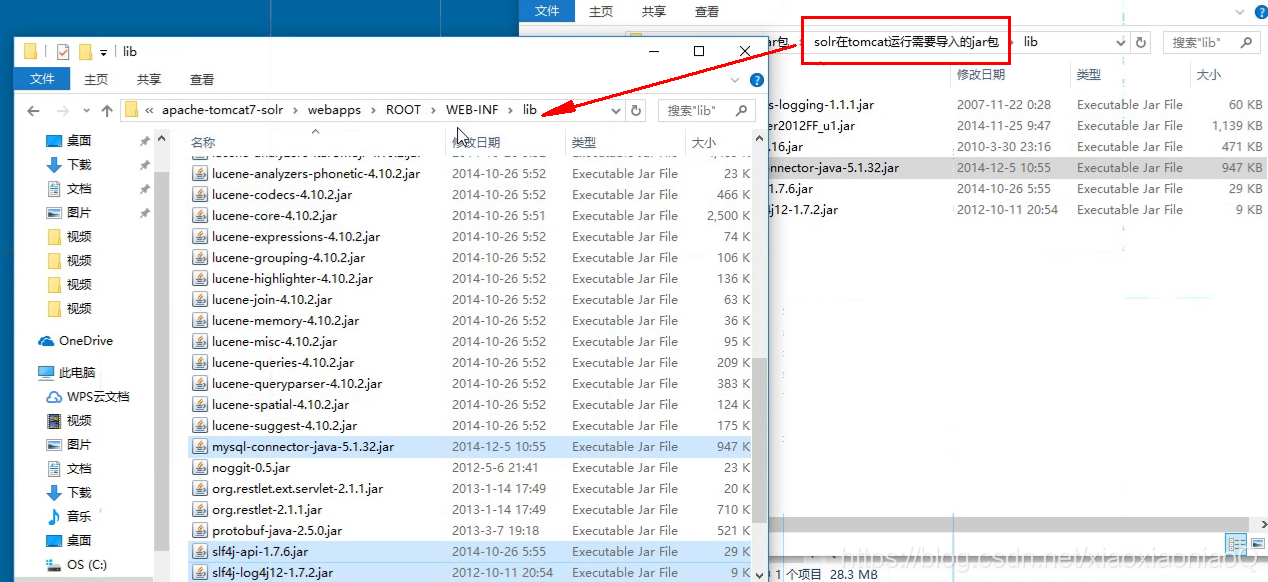Image resolution: width=1268 pixels, height=582 pixels.
Task: Sort by 大小 column in front window
Action: tap(704, 143)
